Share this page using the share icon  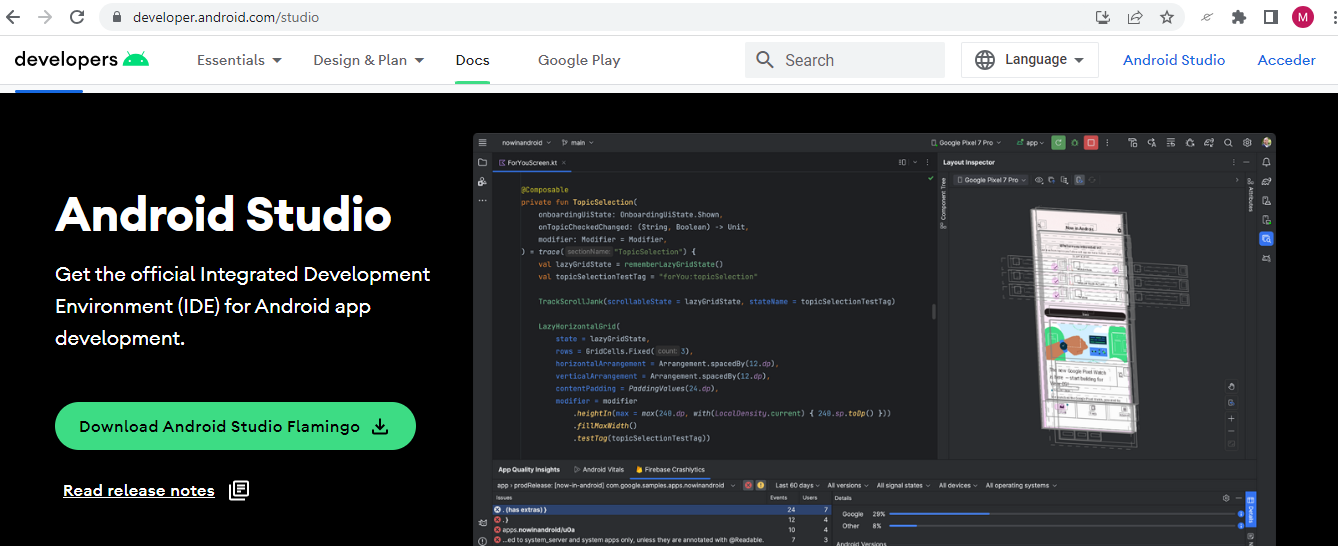point(1135,17)
